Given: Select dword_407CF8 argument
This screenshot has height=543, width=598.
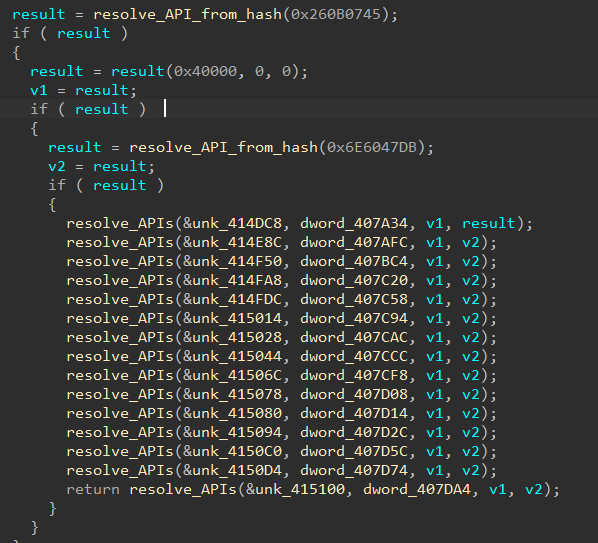Looking at the screenshot, I should (354, 375).
